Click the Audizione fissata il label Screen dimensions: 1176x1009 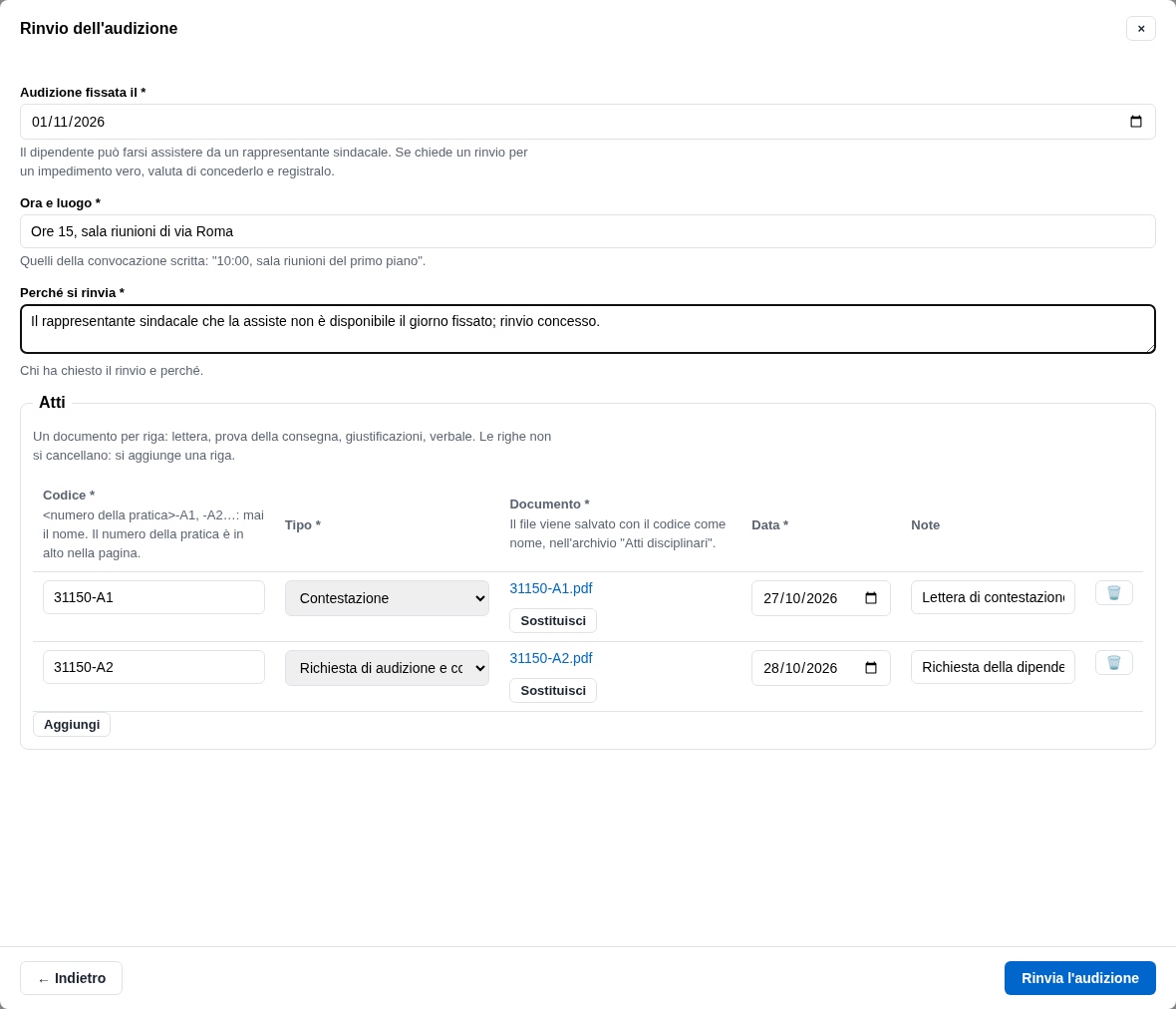pos(83,93)
